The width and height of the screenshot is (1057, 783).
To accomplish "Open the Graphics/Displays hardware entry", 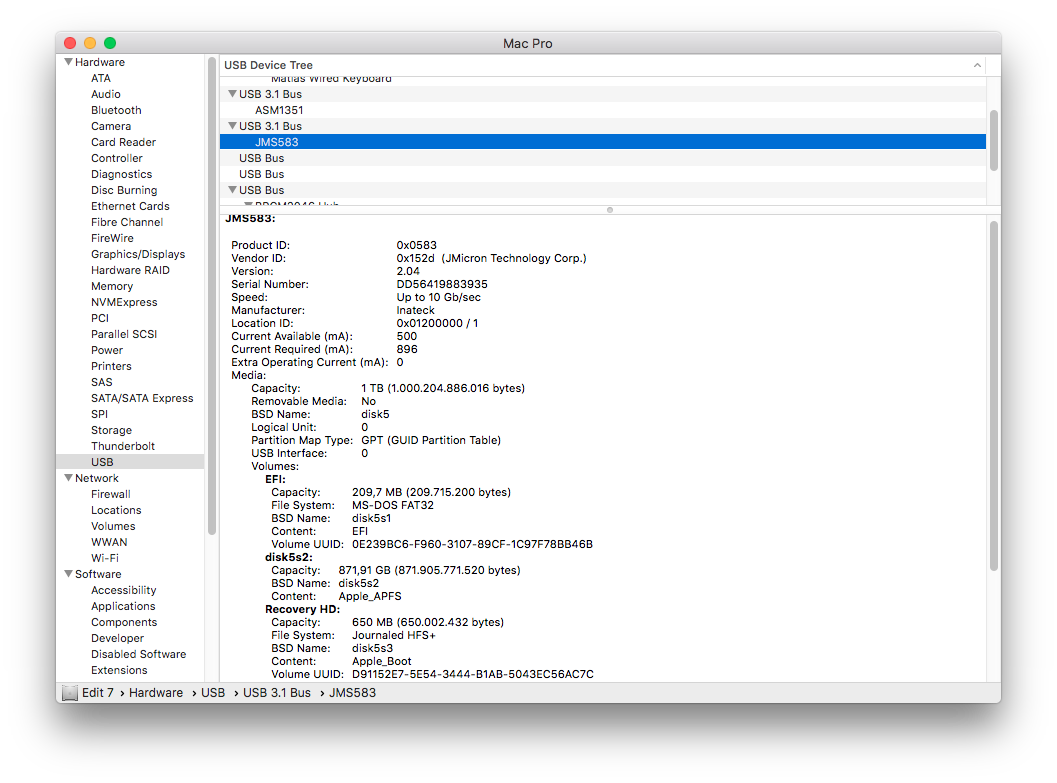I will (138, 254).
